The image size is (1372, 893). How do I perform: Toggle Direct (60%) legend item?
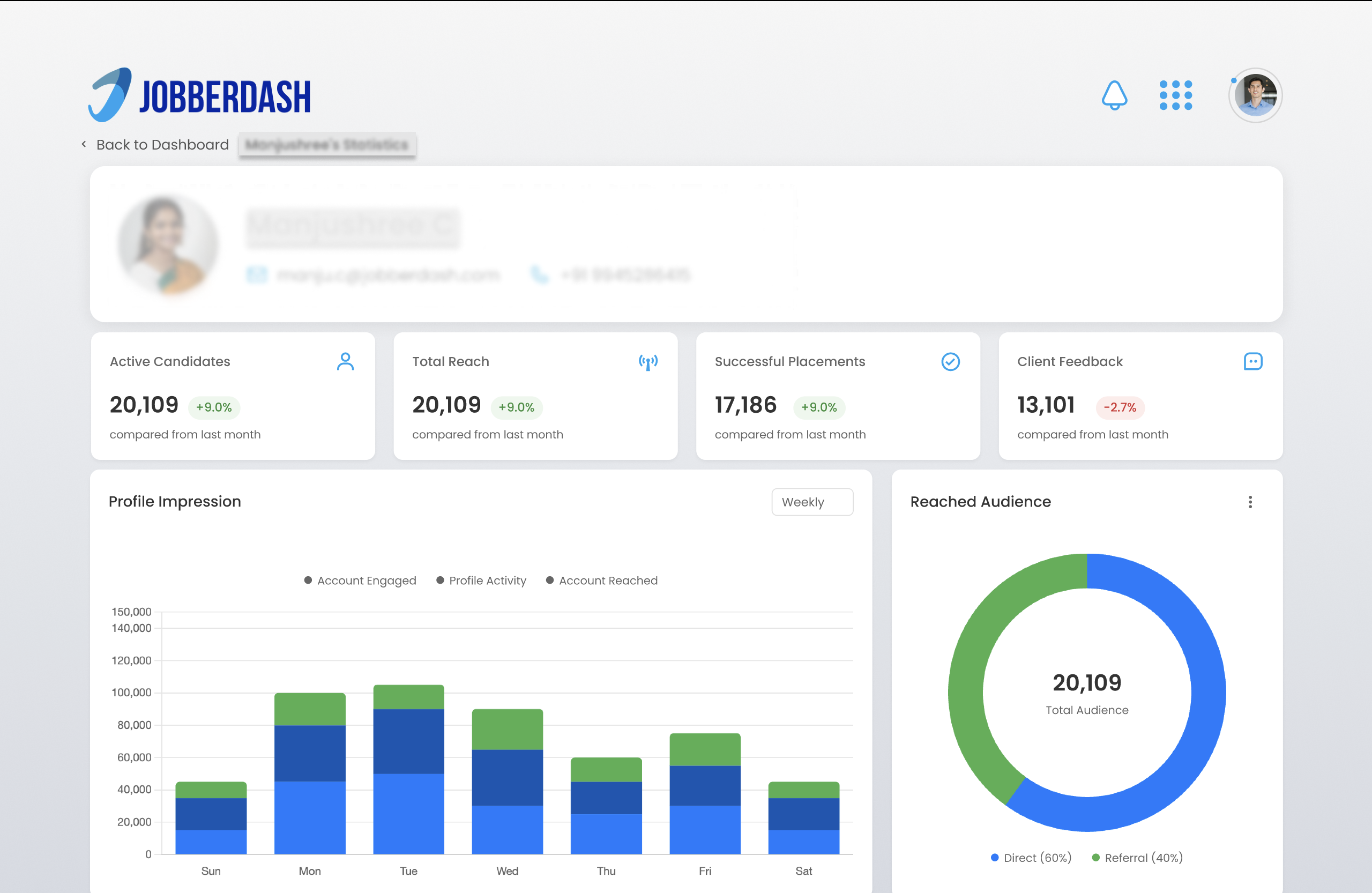pos(1031,858)
